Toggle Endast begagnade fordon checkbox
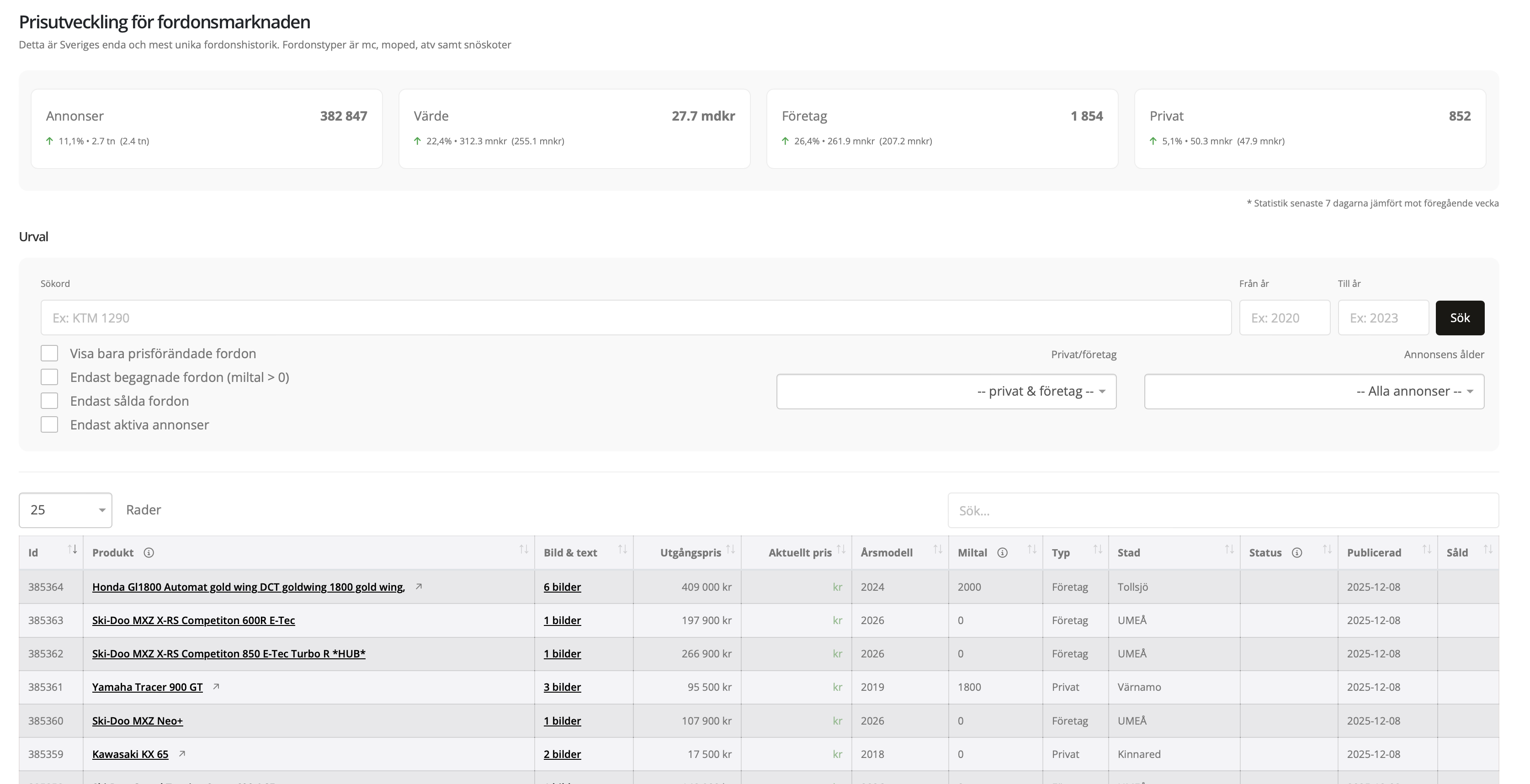 [49, 377]
